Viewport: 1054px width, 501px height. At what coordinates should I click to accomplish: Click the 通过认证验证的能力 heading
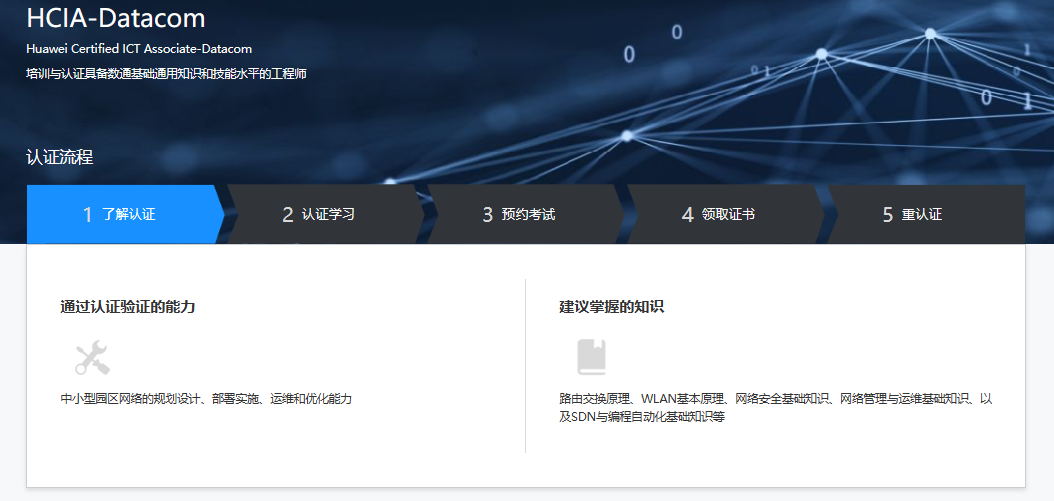pyautogui.click(x=128, y=307)
